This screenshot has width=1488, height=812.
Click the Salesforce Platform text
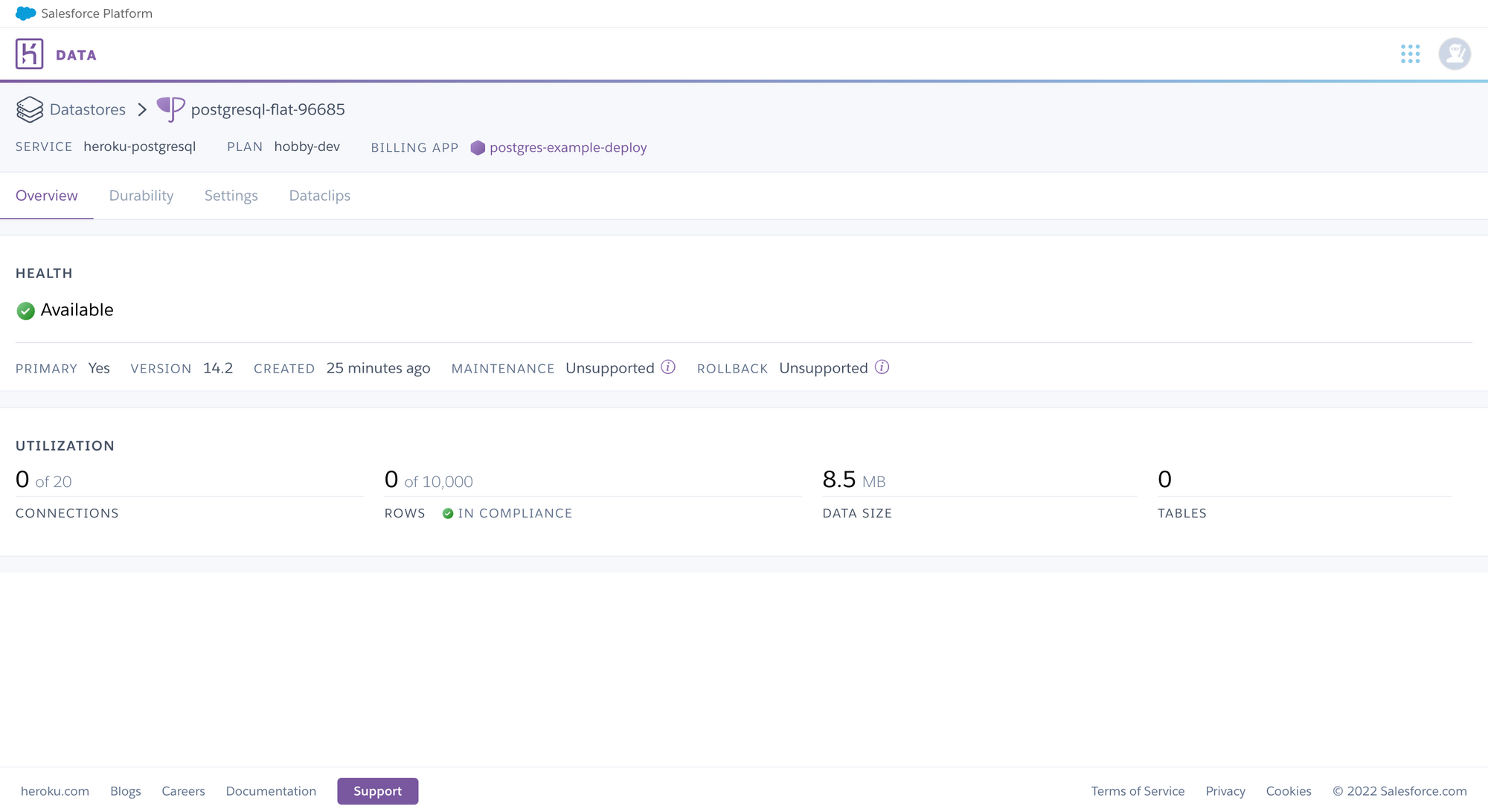(x=97, y=13)
